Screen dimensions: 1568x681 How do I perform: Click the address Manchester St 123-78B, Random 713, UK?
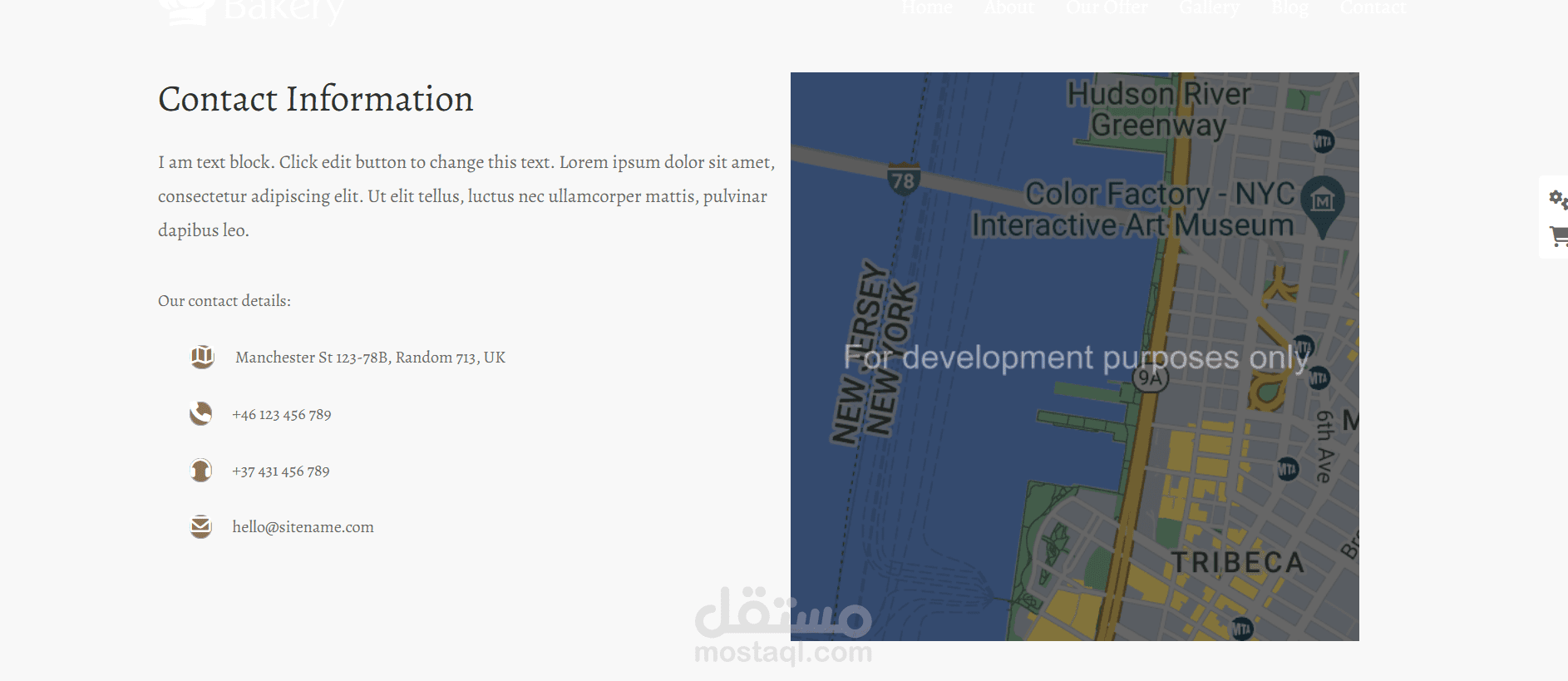(x=370, y=357)
